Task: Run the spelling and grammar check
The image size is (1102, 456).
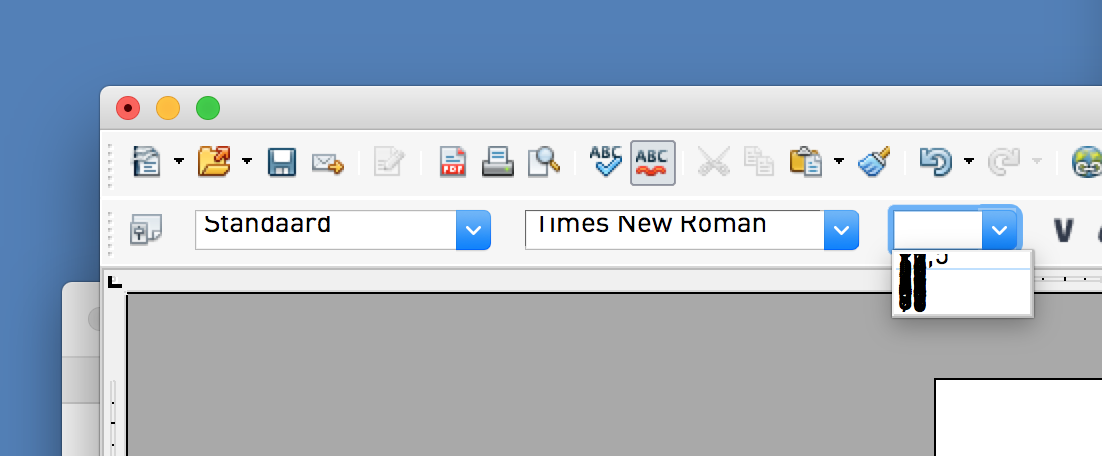Action: [606, 161]
